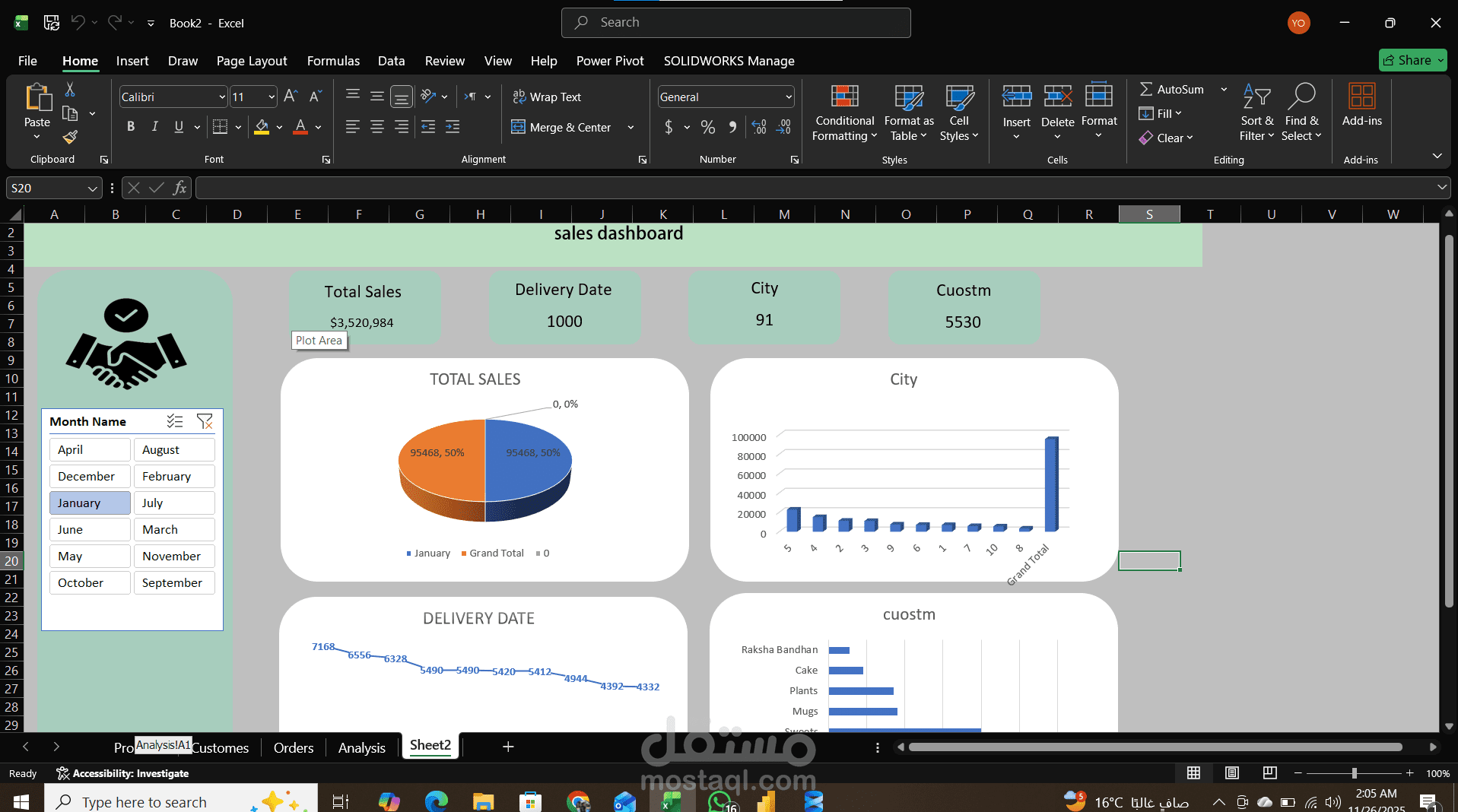Viewport: 1458px width, 812px height.
Task: Open Conditional Formatting icon
Action: coord(844,97)
